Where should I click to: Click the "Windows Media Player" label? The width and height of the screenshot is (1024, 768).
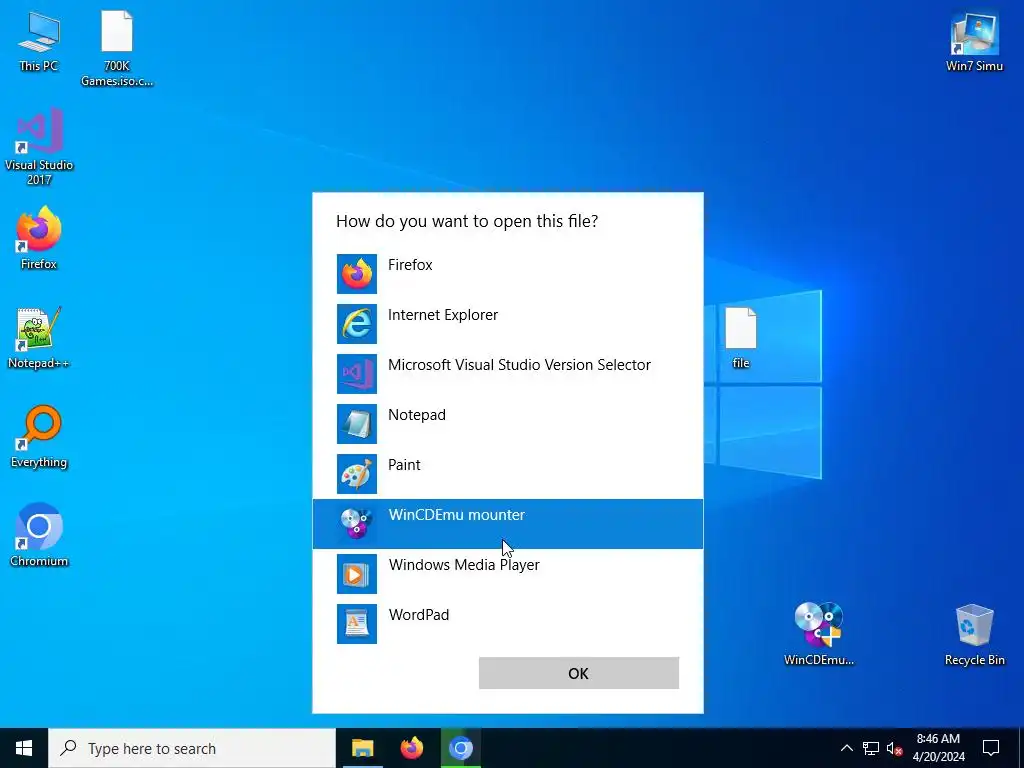pyautogui.click(x=464, y=565)
